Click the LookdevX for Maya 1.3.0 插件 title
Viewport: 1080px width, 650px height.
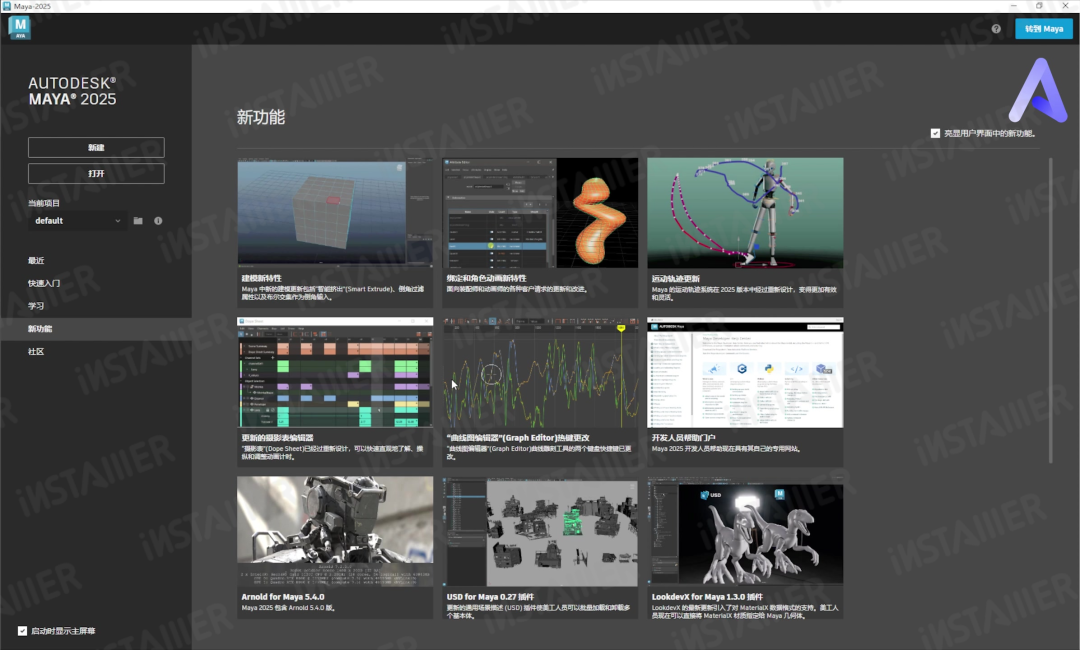707,597
